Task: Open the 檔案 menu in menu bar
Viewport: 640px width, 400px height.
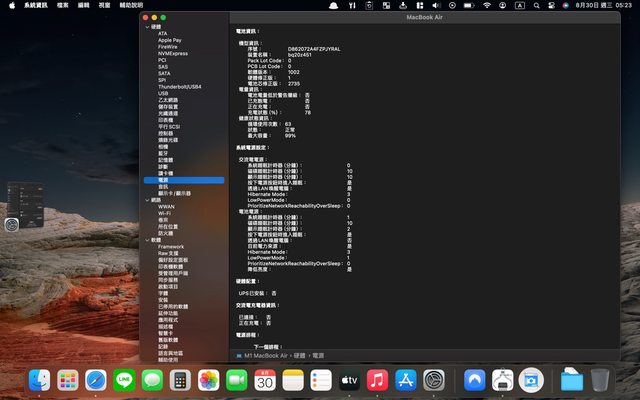Action: pyautogui.click(x=63, y=5)
